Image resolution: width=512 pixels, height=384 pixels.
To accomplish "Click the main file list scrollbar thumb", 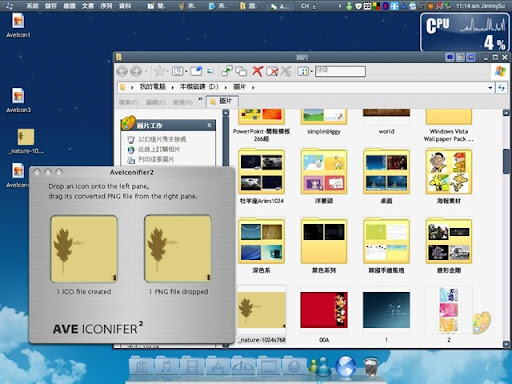I will click(506, 161).
